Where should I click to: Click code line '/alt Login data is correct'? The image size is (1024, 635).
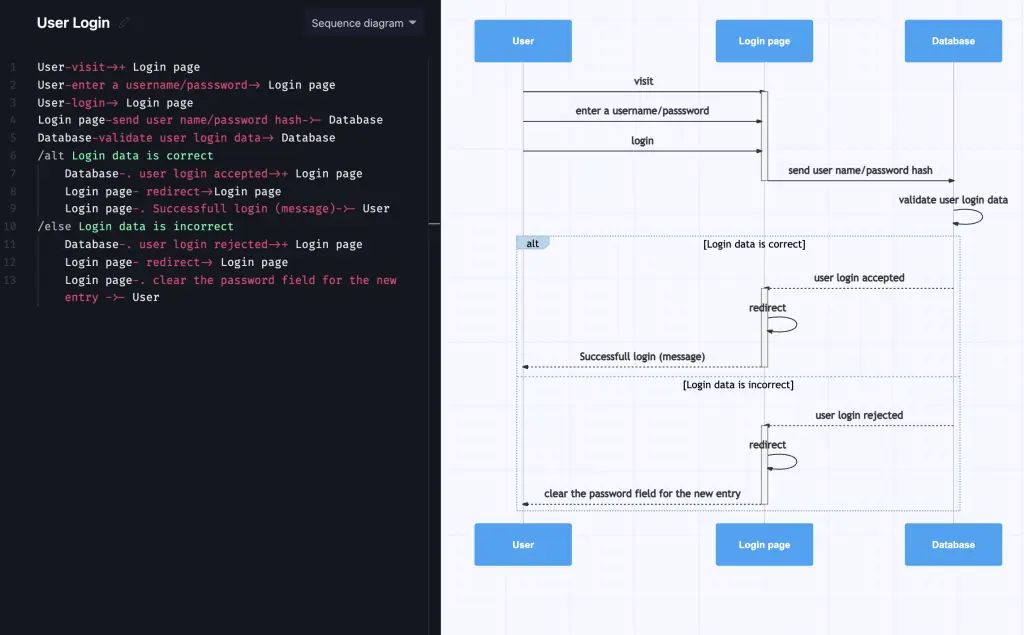(125, 155)
